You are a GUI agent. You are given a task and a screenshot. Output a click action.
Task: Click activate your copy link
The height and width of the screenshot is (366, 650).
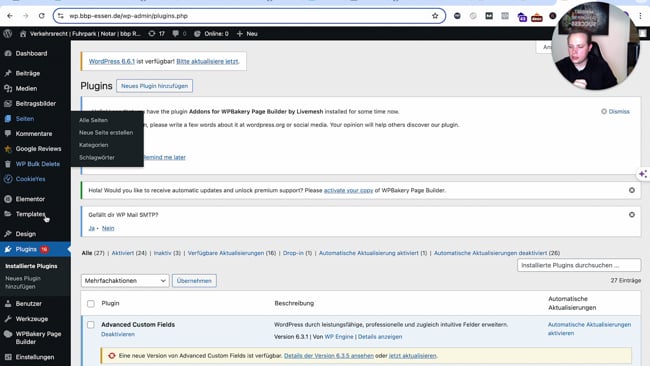point(348,190)
